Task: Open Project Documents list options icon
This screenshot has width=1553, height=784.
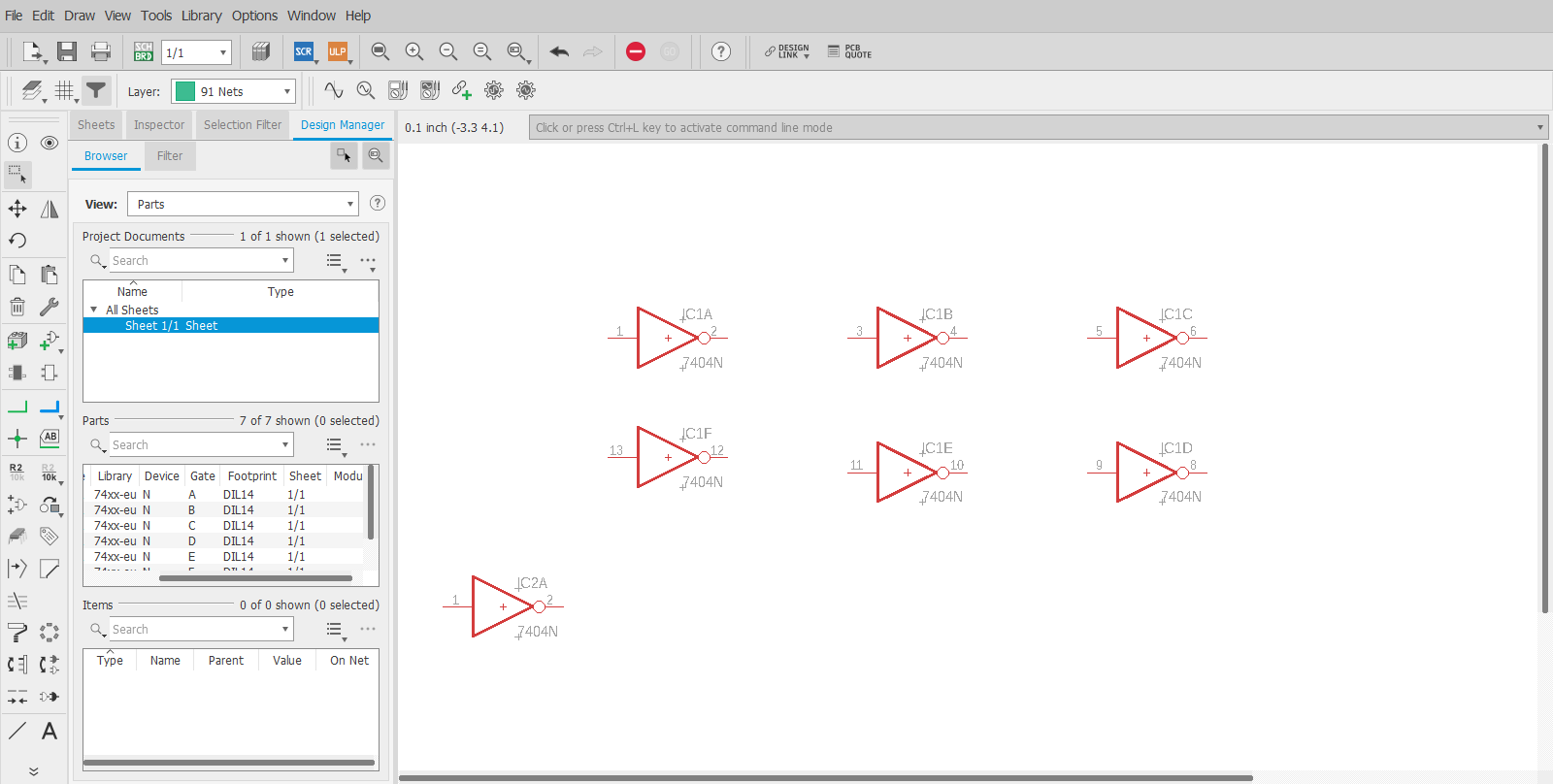Action: pyautogui.click(x=336, y=261)
